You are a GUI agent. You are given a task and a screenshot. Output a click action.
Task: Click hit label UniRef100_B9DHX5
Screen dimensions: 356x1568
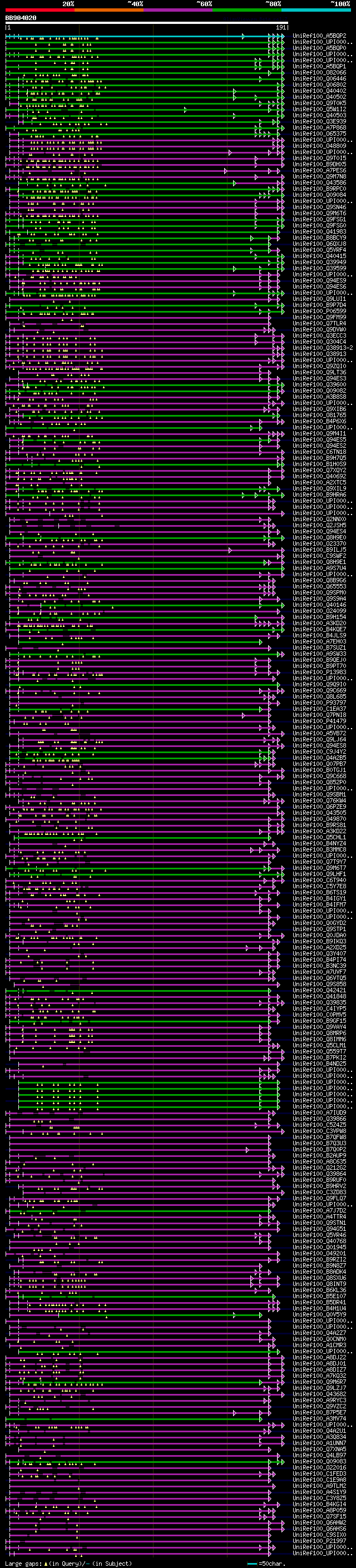point(319,164)
